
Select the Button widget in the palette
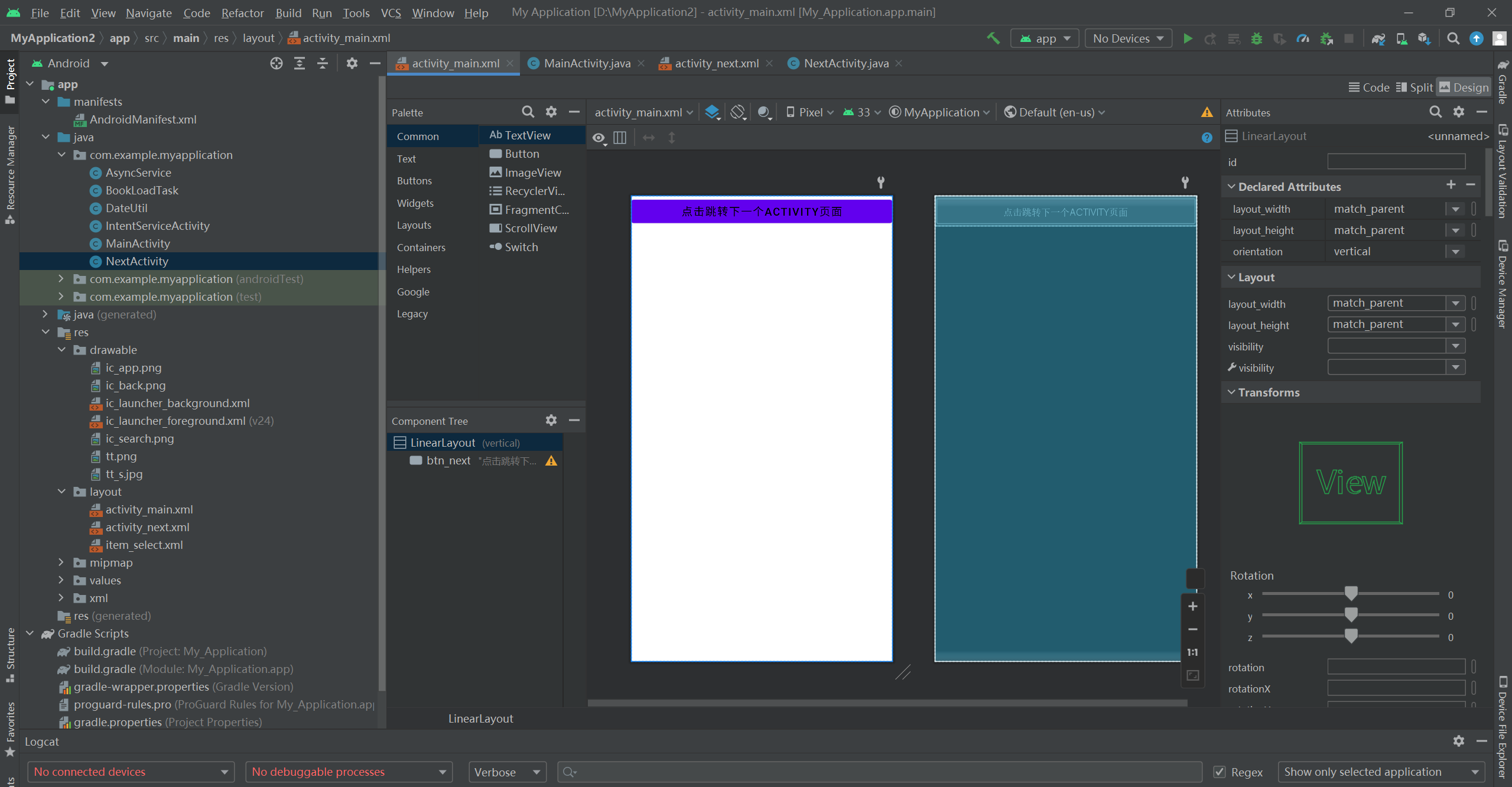(x=522, y=154)
